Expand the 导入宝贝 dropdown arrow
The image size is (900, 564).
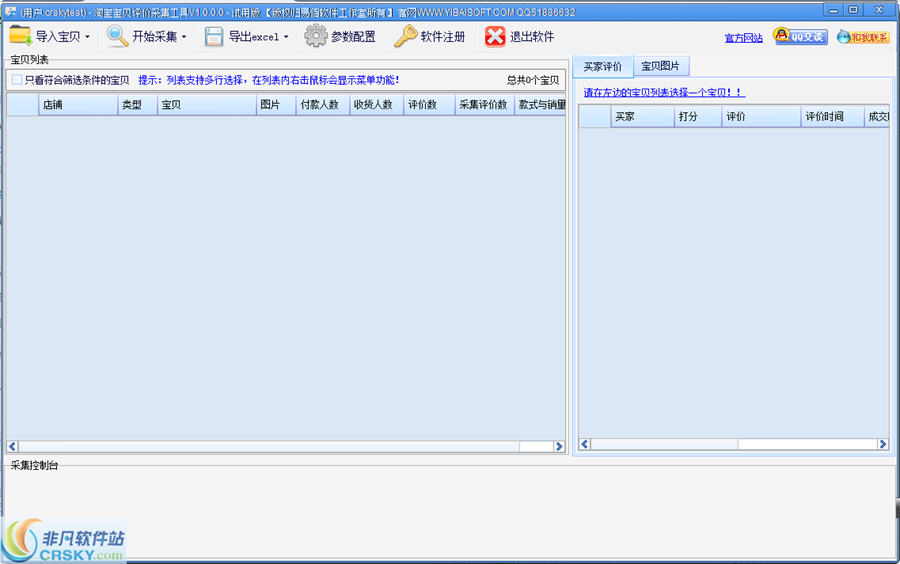coord(87,37)
